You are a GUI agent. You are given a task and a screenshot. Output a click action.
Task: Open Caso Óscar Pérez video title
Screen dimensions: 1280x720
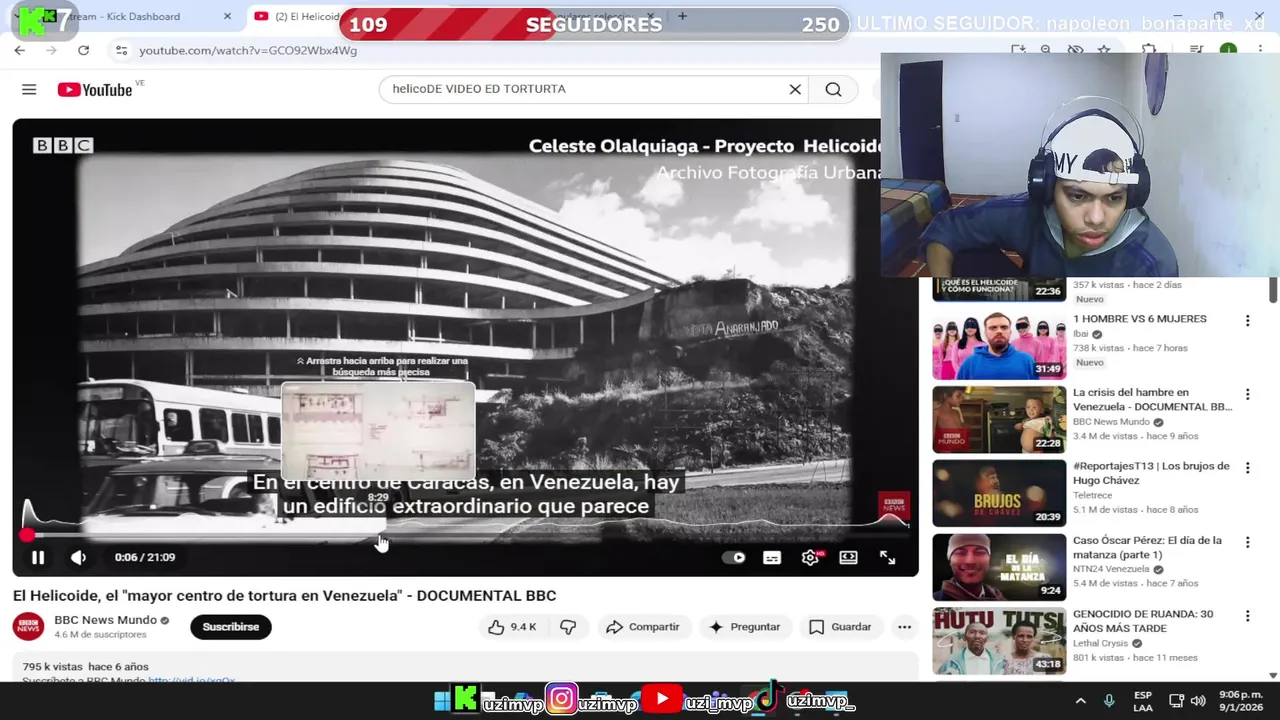(x=1148, y=547)
